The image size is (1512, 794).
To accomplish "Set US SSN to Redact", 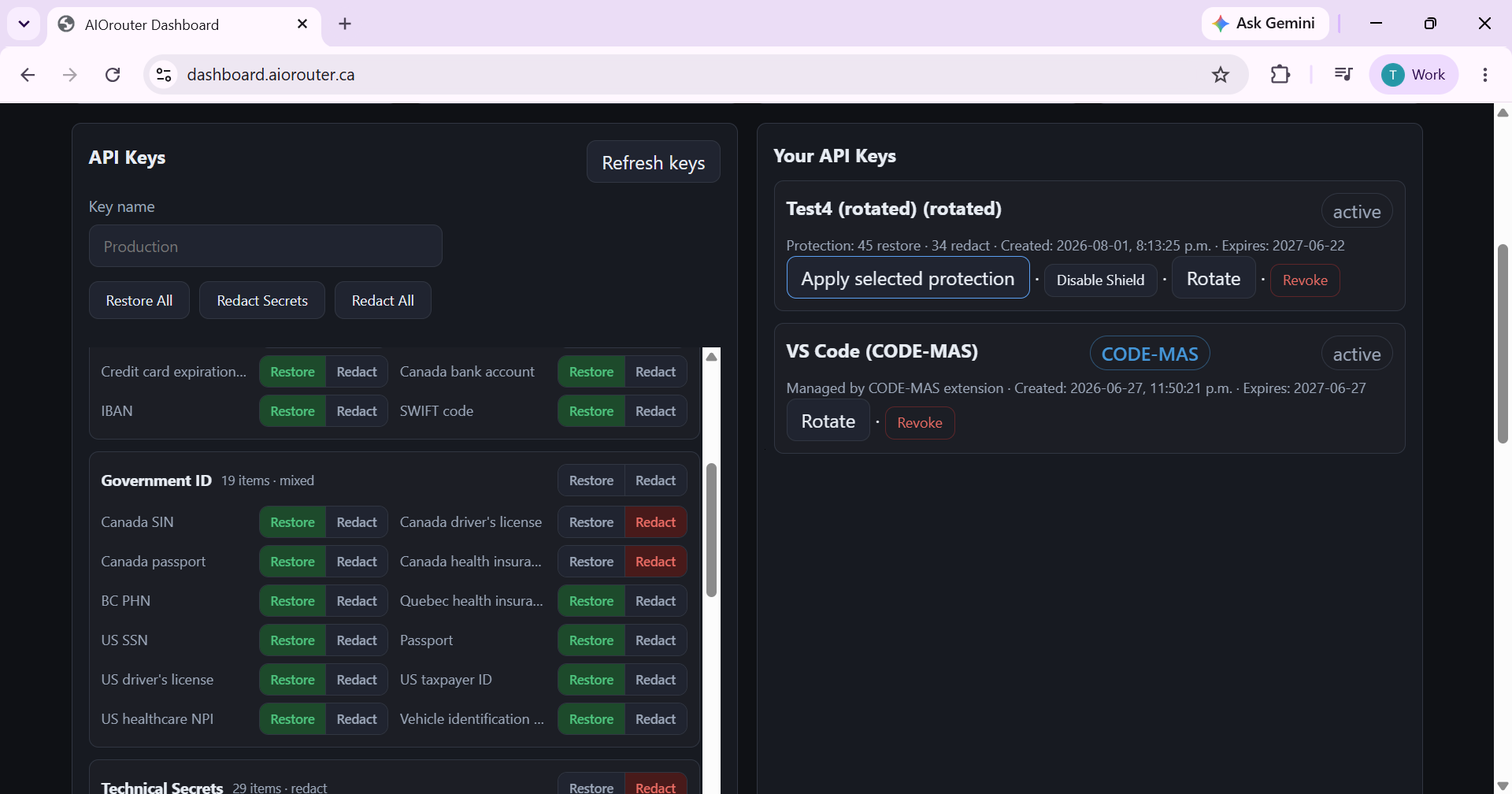I will click(x=357, y=640).
